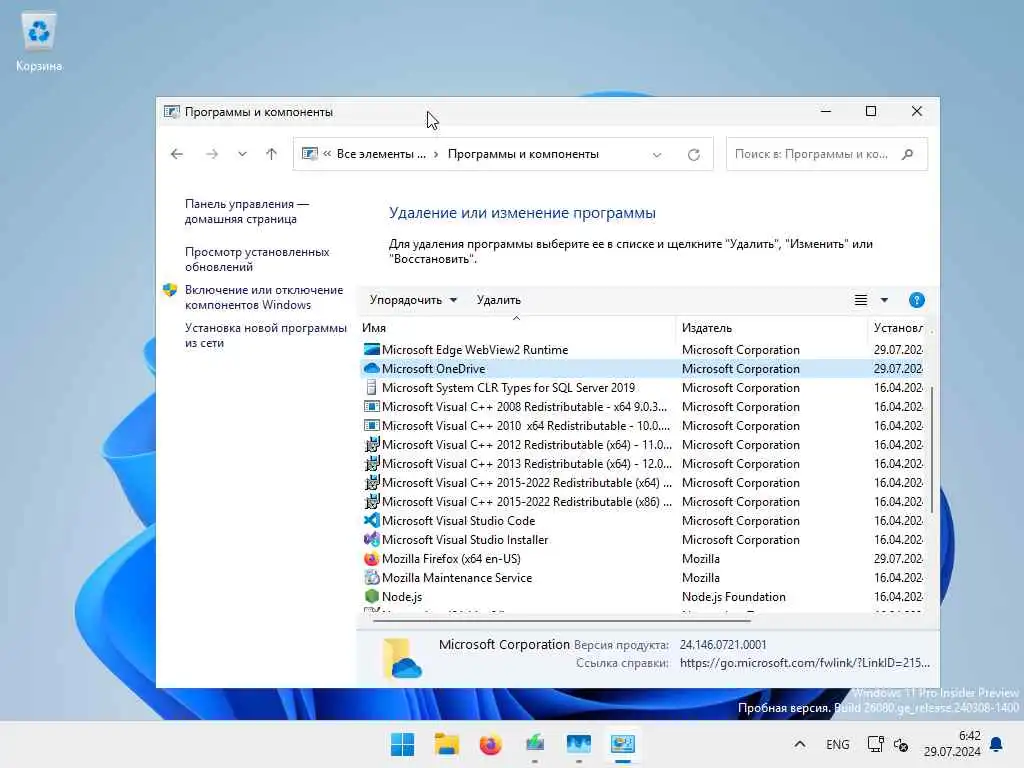This screenshot has height=768, width=1024.
Task: Select Microsoft System CLR Types SQL icon
Action: click(x=372, y=387)
